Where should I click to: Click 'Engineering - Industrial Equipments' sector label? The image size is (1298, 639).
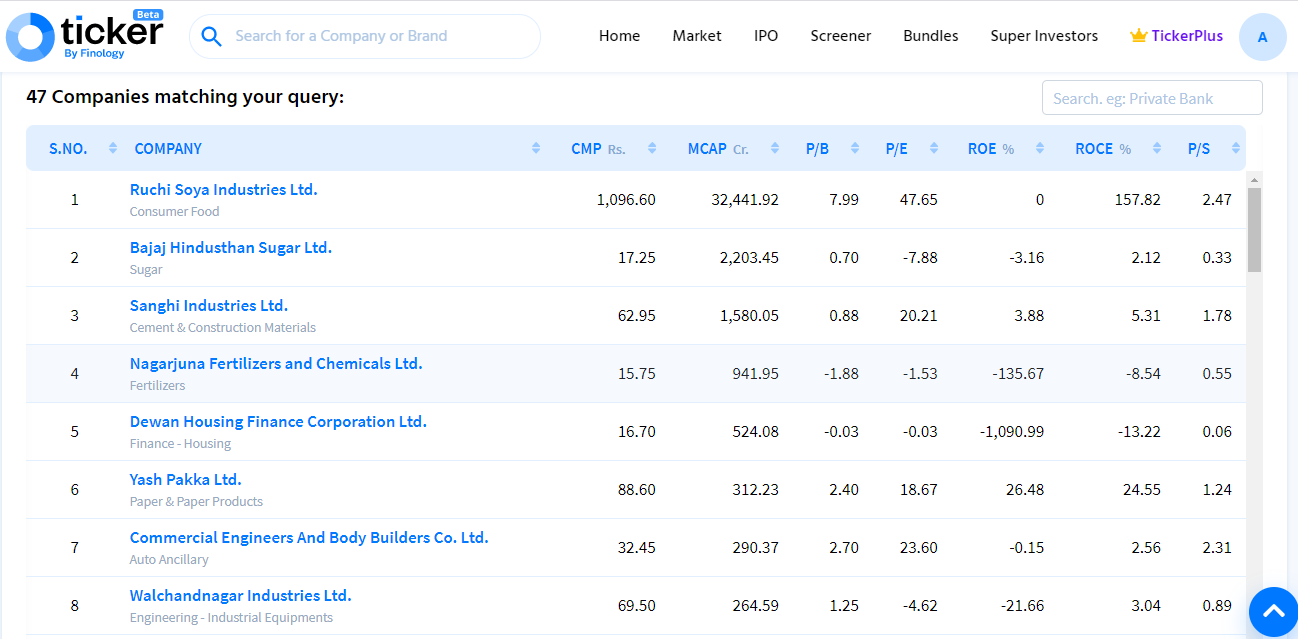[x=231, y=617]
